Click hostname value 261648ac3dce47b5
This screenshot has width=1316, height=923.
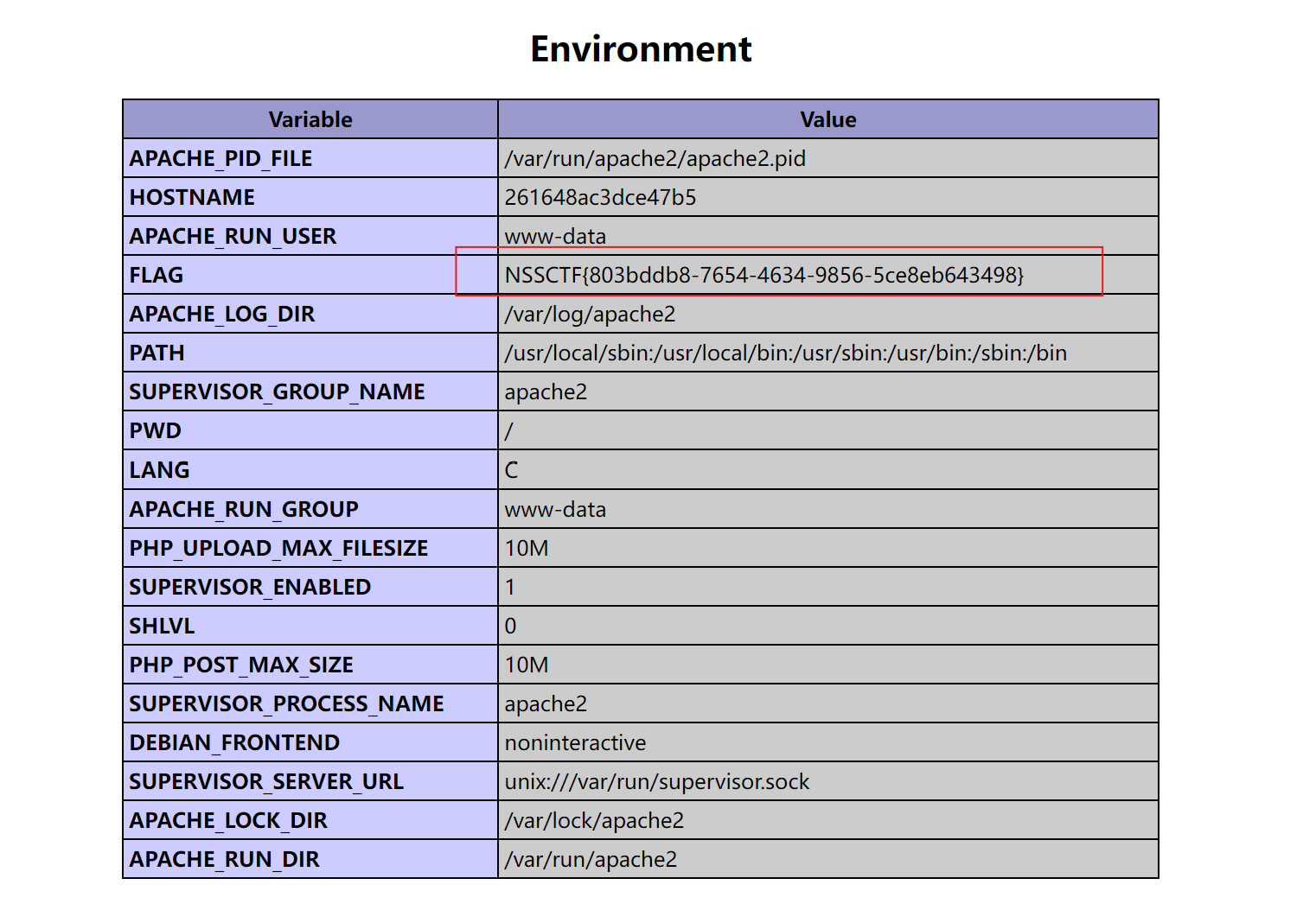point(600,198)
